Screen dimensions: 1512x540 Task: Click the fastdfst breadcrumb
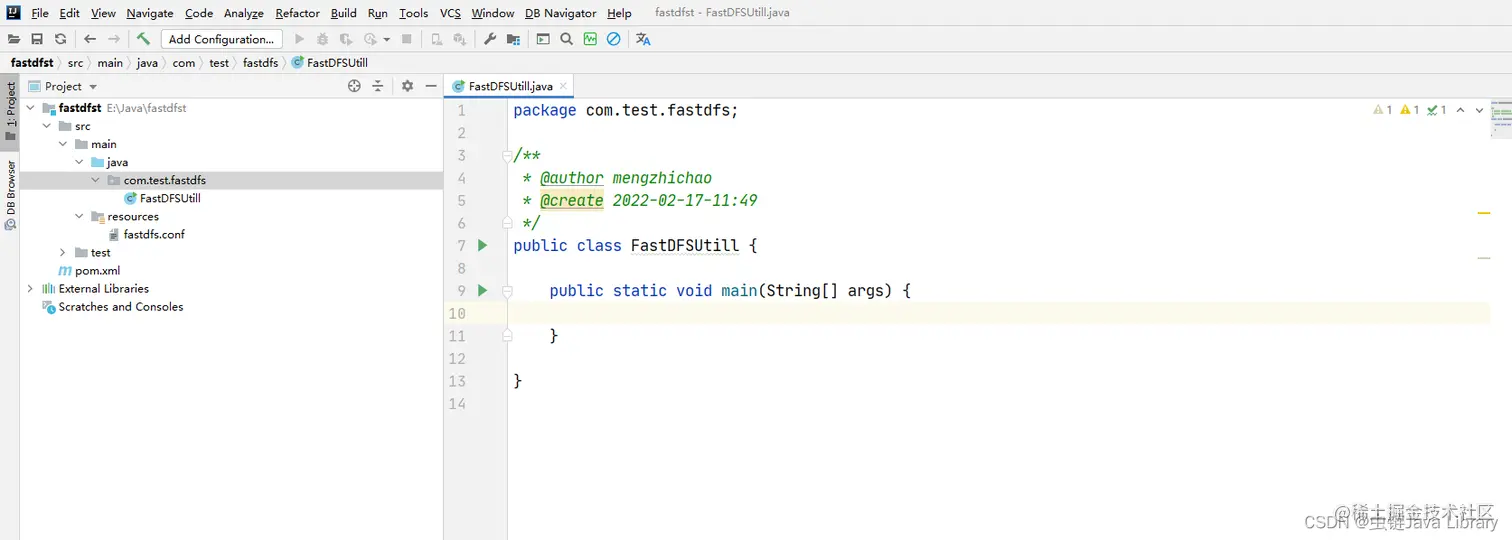point(32,62)
